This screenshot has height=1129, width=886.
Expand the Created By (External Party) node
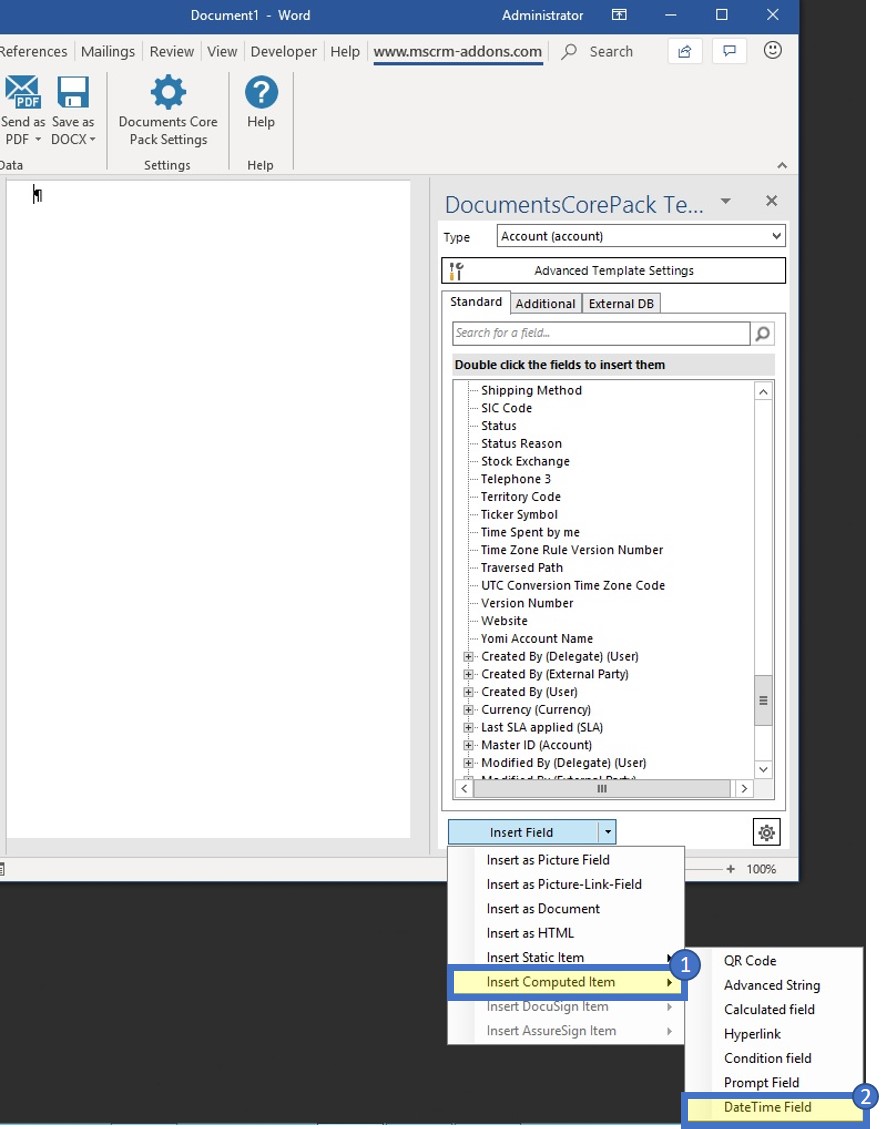[469, 675]
